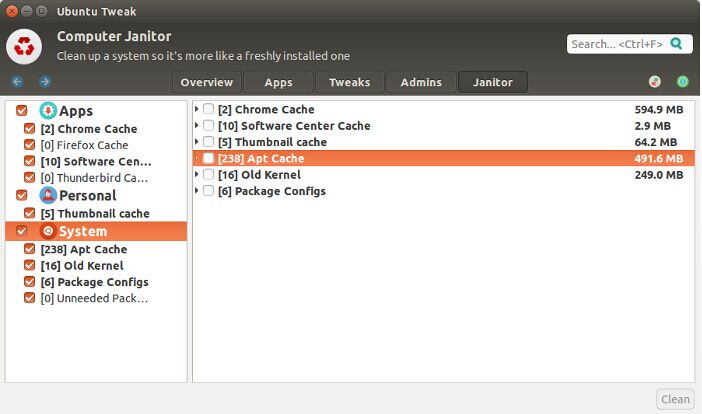Check the highlighted Apt Cache result row
This screenshot has height=414, width=702.
coord(208,158)
